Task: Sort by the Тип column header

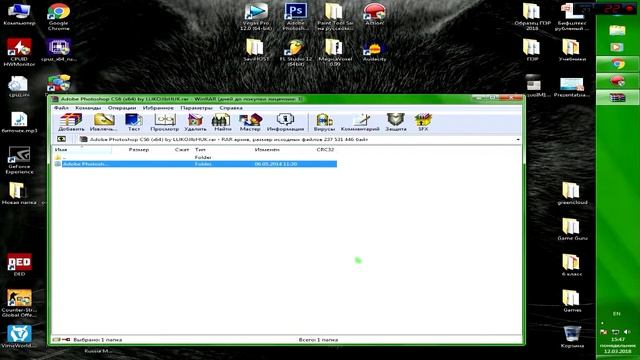Action: (x=200, y=150)
